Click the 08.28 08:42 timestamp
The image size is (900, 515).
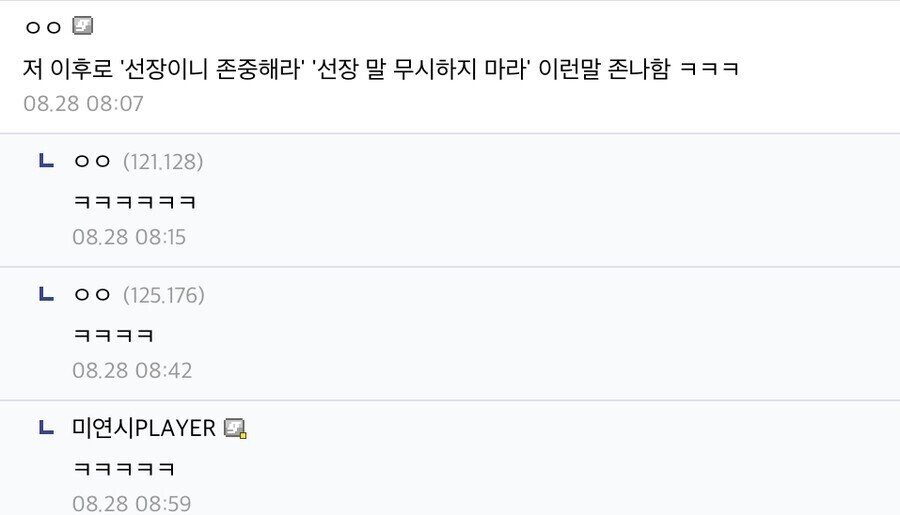tap(129, 371)
